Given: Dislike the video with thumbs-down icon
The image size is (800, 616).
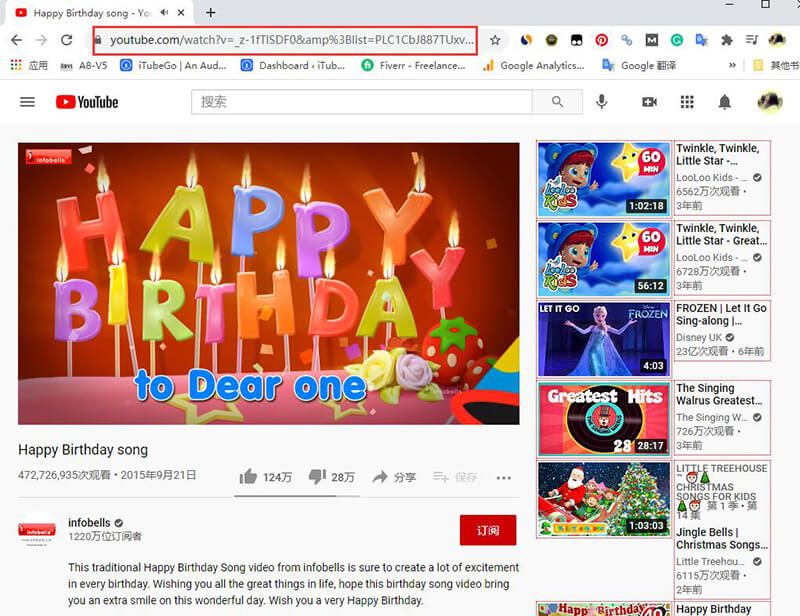Looking at the screenshot, I should [x=317, y=477].
